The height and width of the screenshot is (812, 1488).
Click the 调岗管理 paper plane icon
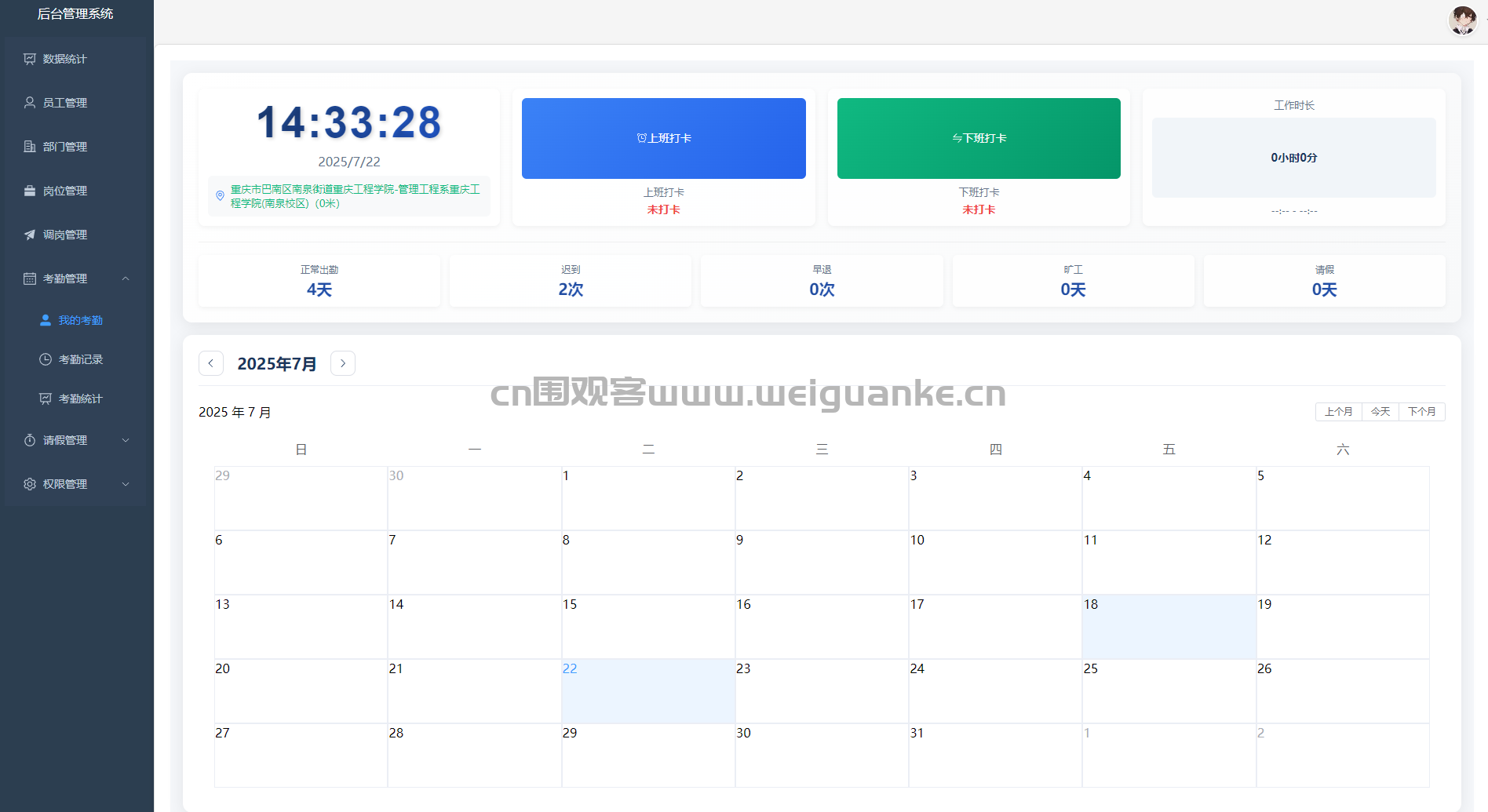[x=30, y=235]
